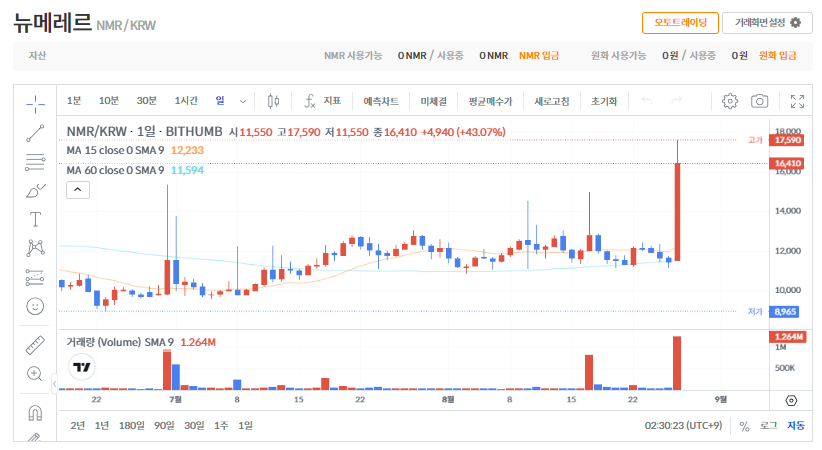Redo the last chart action
This screenshot has height=450, width=822.
(x=677, y=100)
